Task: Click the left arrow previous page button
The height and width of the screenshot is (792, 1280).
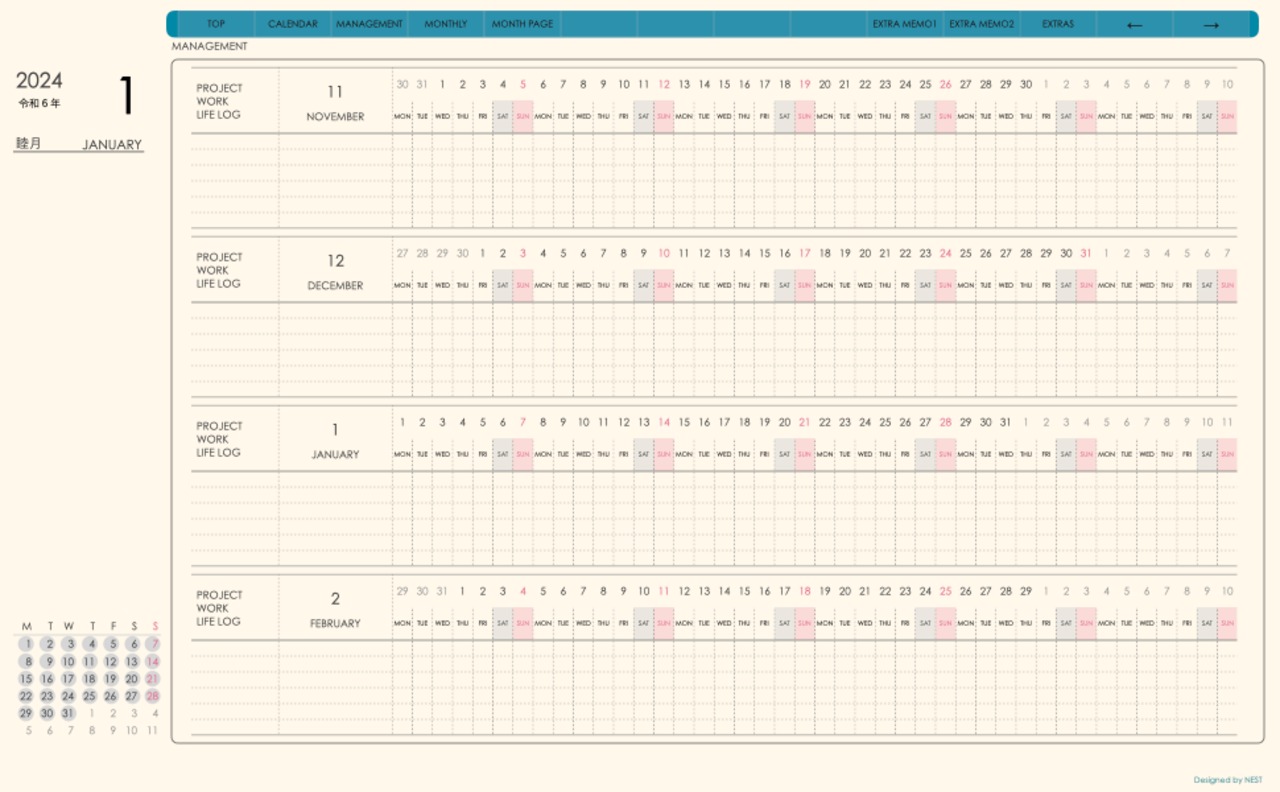Action: tap(1134, 25)
